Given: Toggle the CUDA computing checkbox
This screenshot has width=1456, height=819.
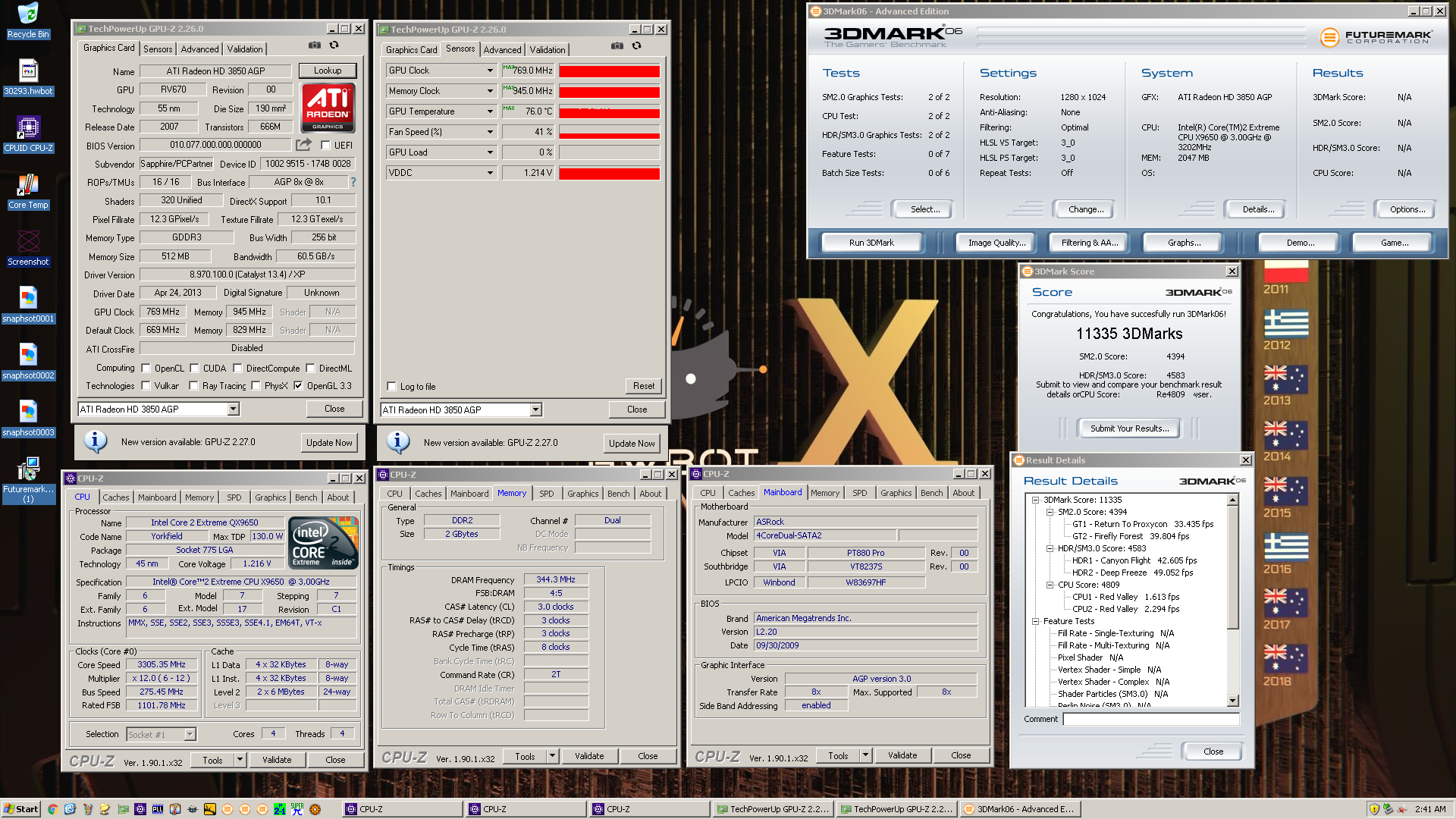Looking at the screenshot, I should [194, 369].
